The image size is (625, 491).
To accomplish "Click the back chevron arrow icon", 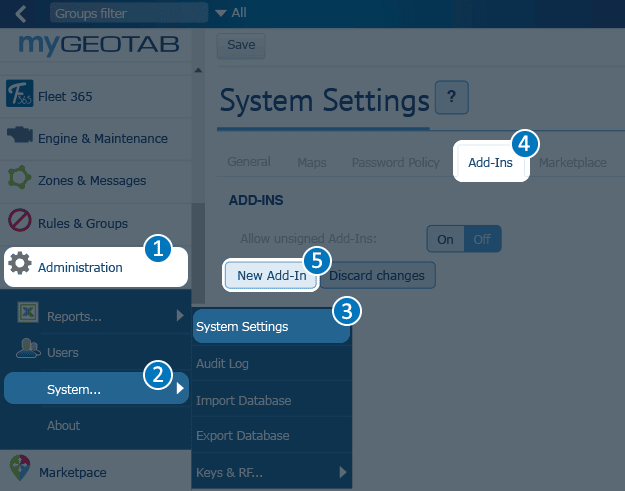I will point(21,14).
